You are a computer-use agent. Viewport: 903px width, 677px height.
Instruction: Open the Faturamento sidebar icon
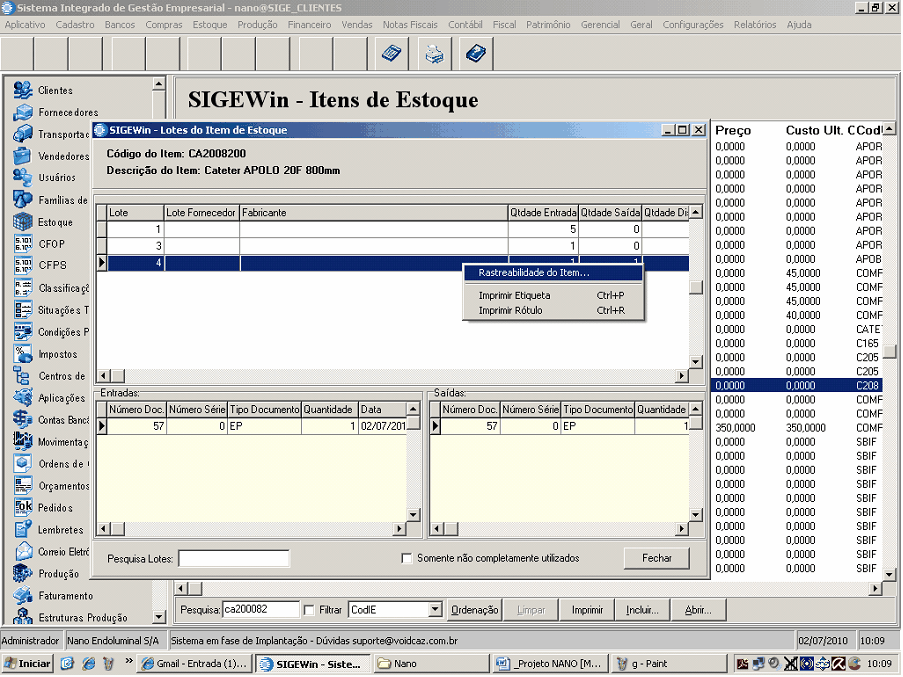pyautogui.click(x=22, y=595)
